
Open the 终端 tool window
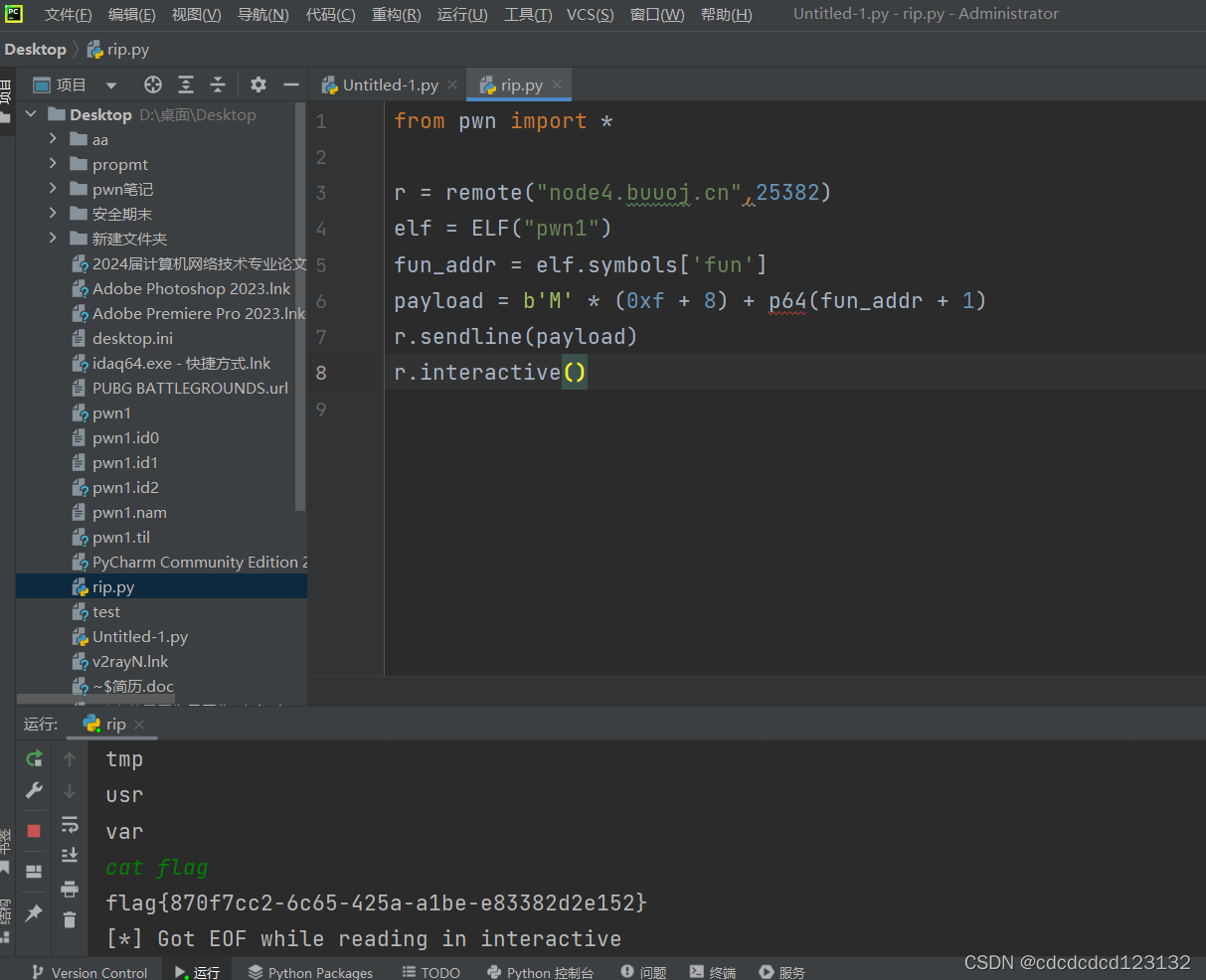tap(712, 972)
